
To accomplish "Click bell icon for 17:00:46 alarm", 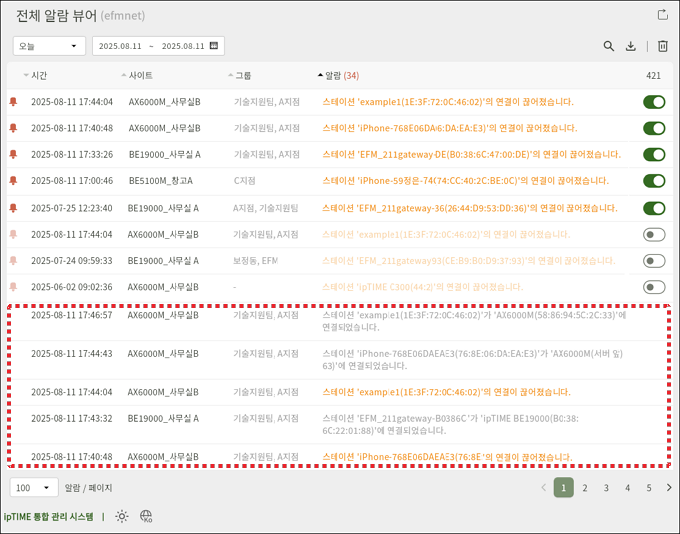I will pyautogui.click(x=13, y=181).
